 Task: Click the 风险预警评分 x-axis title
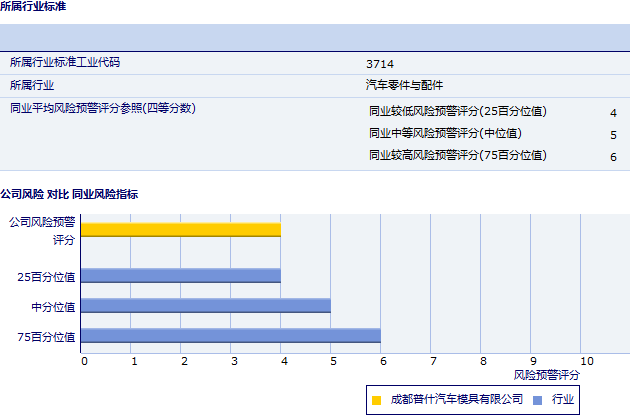coord(546,374)
